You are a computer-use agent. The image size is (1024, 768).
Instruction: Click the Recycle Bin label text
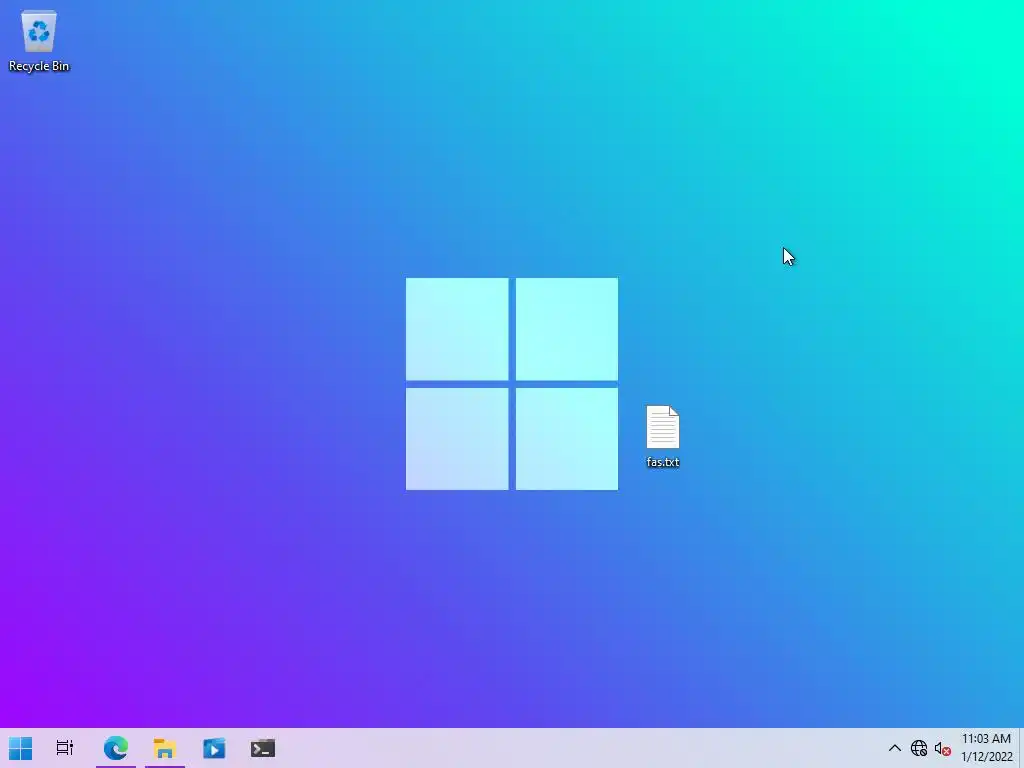coord(39,66)
